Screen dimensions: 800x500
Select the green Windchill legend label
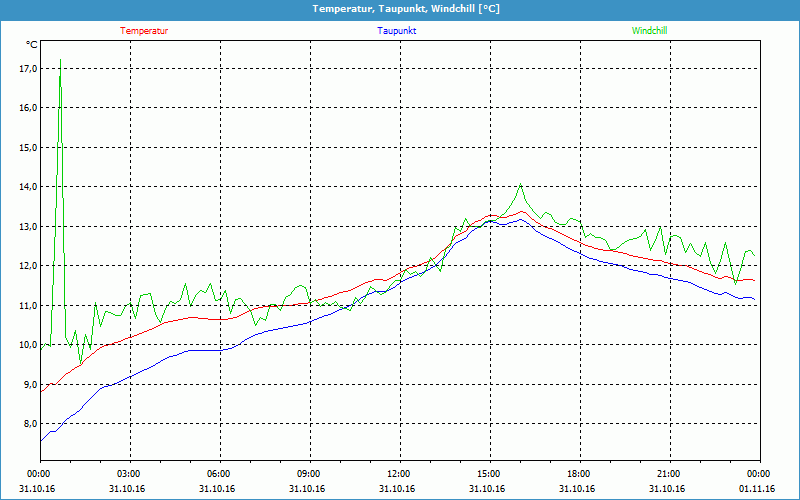click(649, 31)
